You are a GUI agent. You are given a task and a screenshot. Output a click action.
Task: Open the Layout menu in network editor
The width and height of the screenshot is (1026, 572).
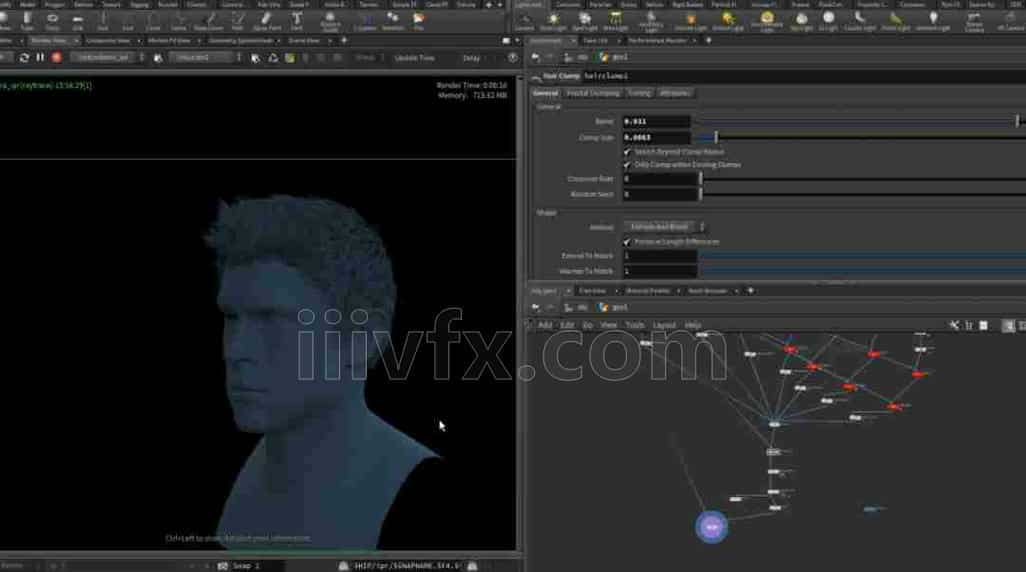pyautogui.click(x=664, y=325)
